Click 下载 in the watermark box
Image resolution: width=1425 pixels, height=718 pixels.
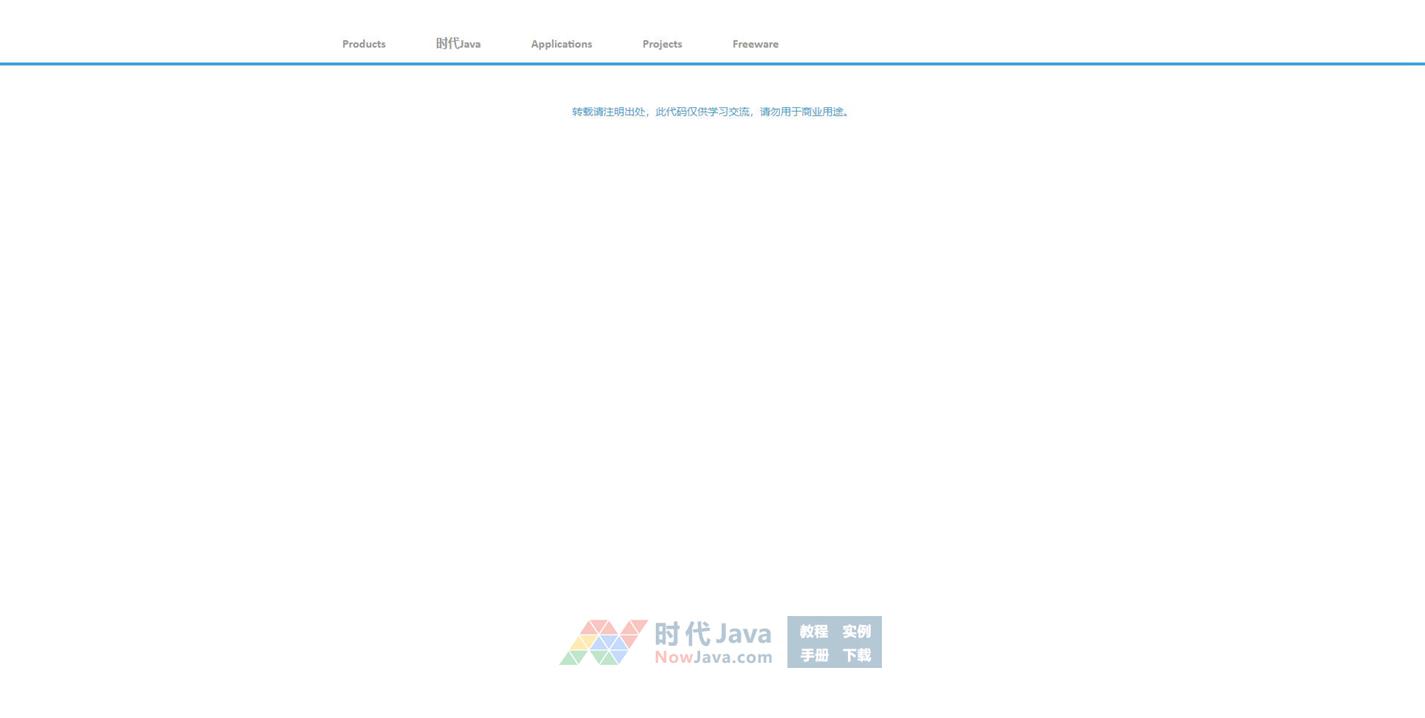[856, 655]
